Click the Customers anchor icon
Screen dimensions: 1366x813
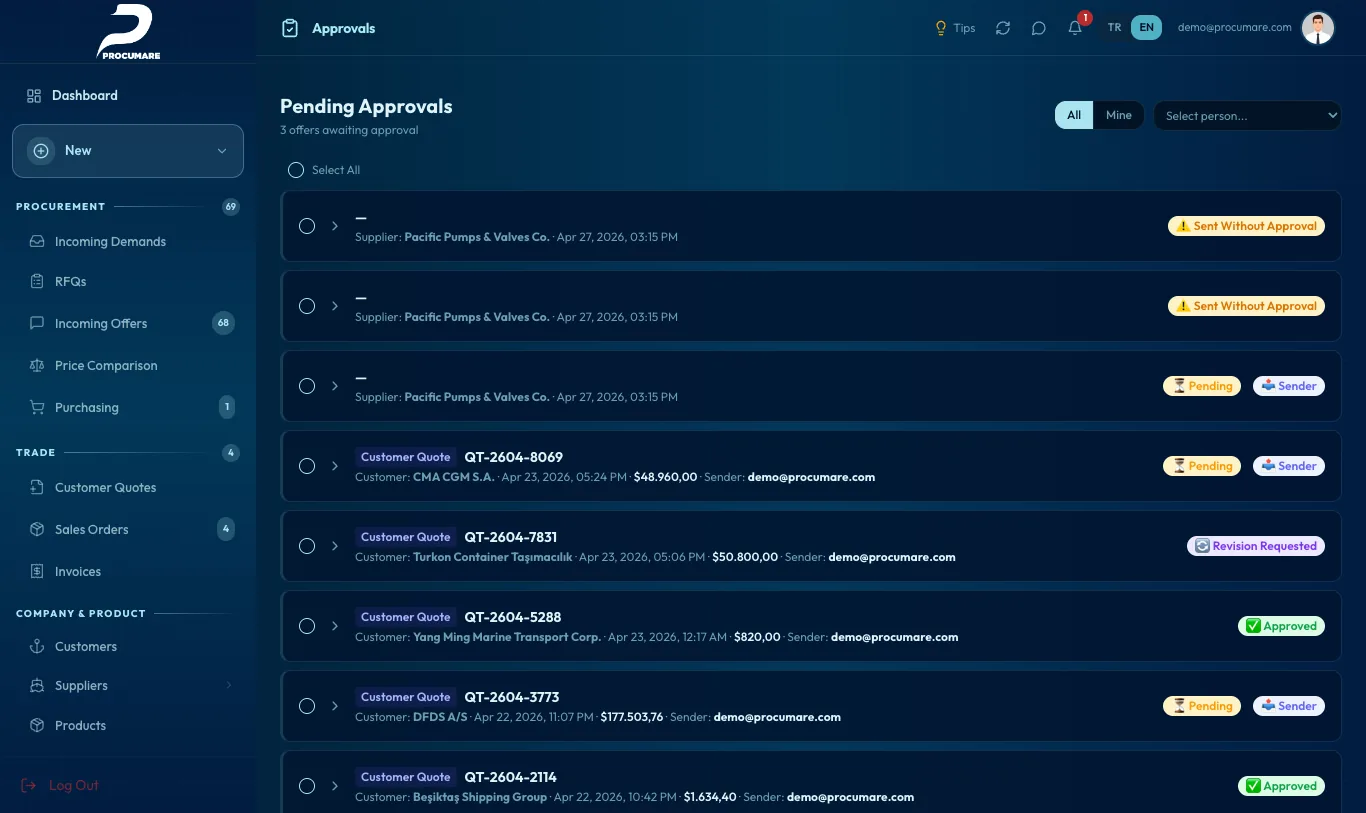click(x=37, y=647)
